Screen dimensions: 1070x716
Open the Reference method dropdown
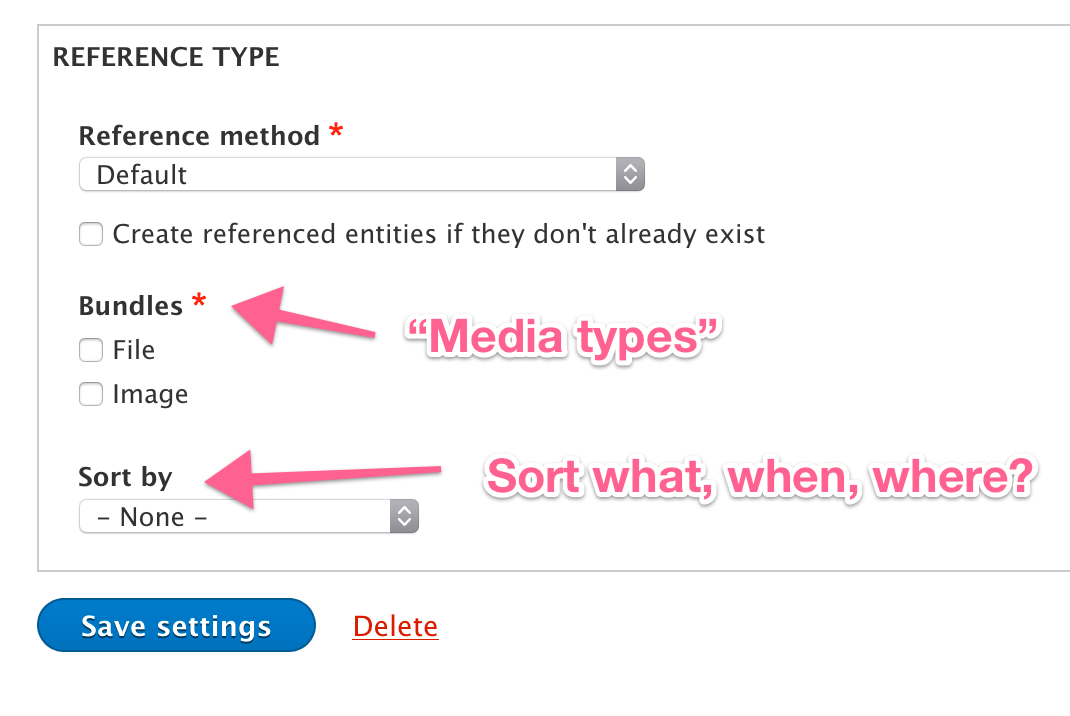362,175
